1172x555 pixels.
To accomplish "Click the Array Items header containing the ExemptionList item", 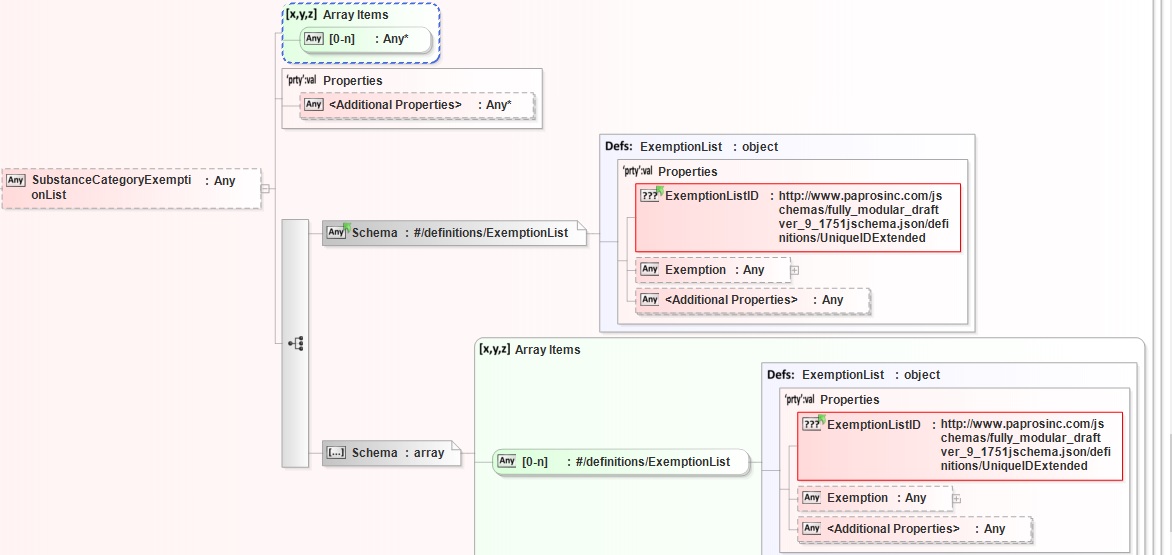I will [x=546, y=350].
